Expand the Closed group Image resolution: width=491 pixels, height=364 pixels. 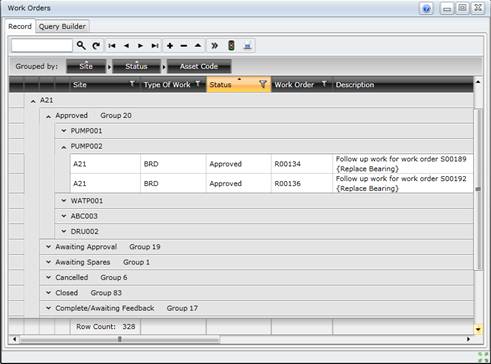(48, 293)
